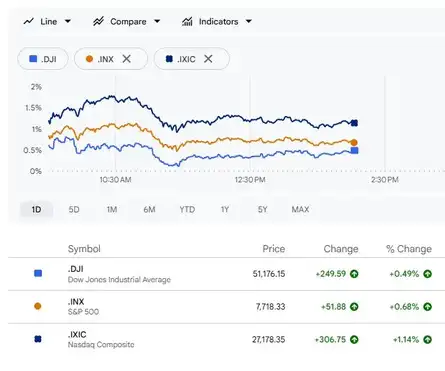Click the orange dot icon in .INX row
Screen dimensions: 445x371
38,306
